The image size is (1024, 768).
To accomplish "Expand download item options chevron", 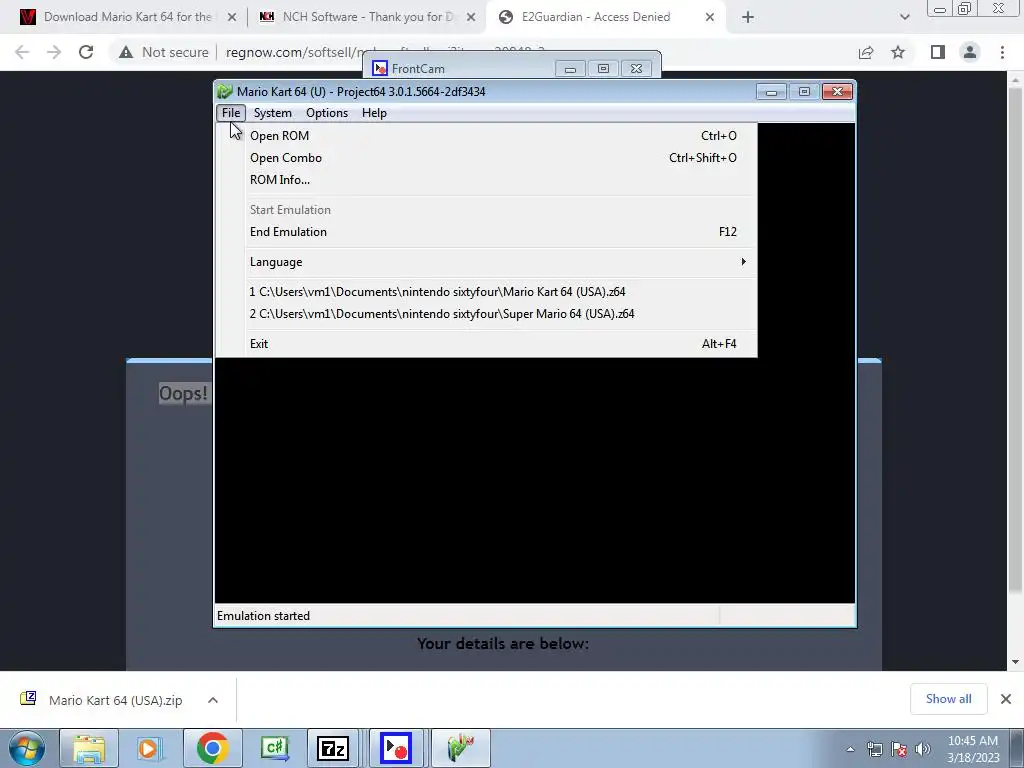I will (x=213, y=700).
